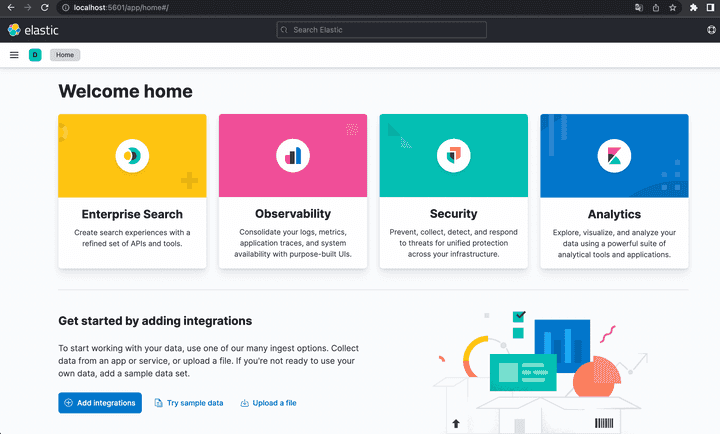
Task: Click the translate page icon in address bar
Action: pos(639,7)
